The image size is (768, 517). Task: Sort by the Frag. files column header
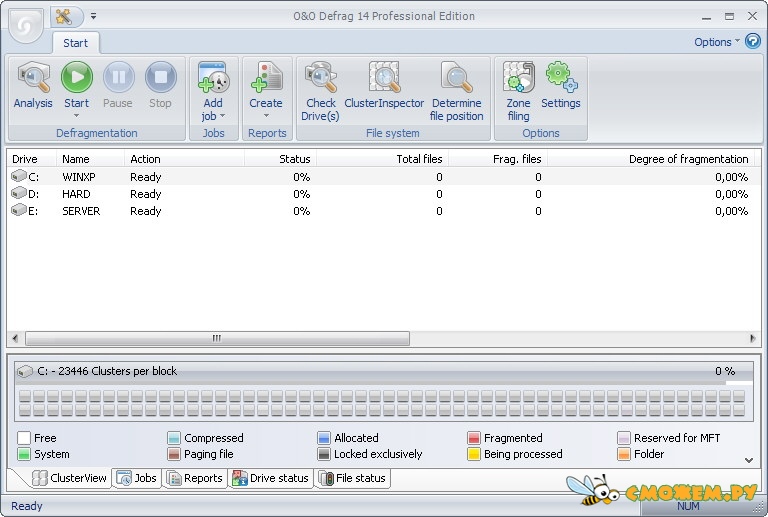coord(498,159)
